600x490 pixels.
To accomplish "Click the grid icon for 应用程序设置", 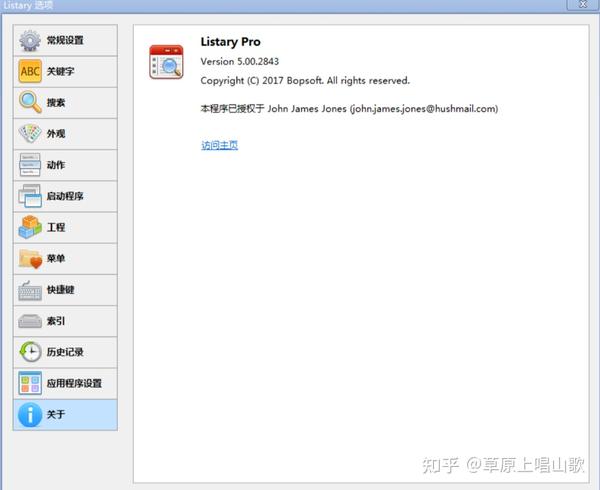I will [30, 383].
